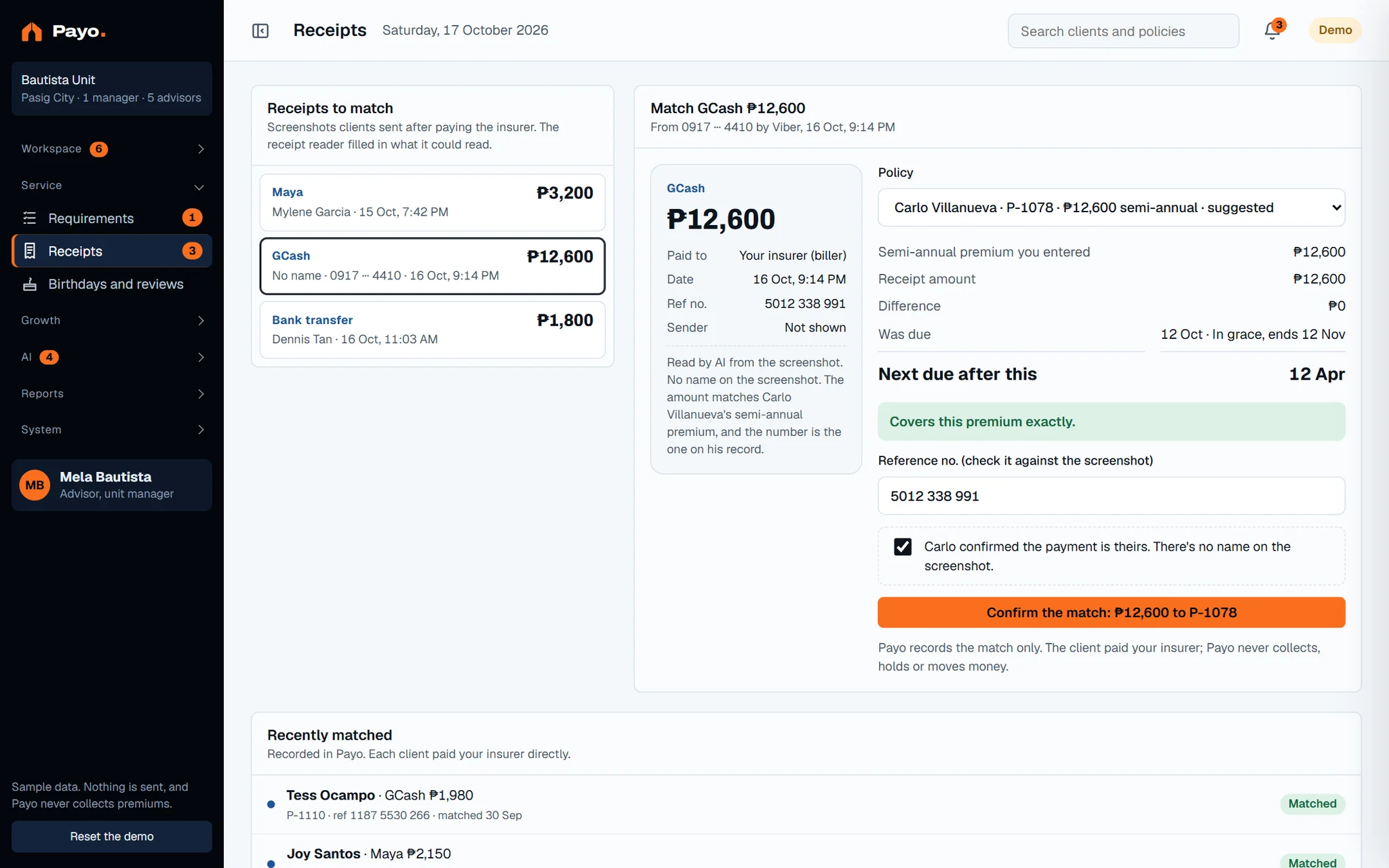Expand the System section

[x=112, y=429]
